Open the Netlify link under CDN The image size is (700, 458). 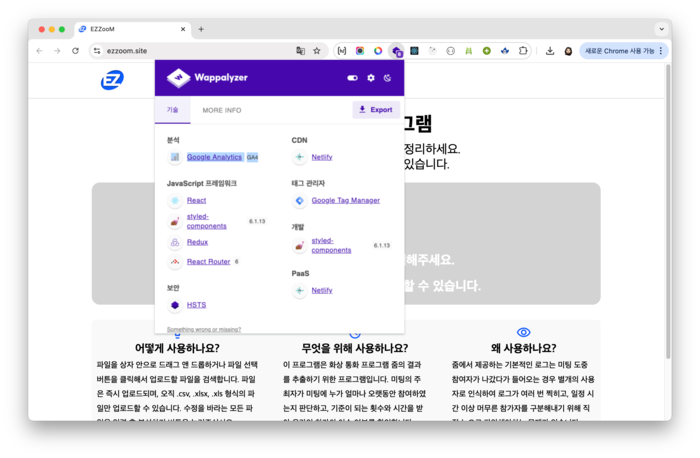pos(322,157)
